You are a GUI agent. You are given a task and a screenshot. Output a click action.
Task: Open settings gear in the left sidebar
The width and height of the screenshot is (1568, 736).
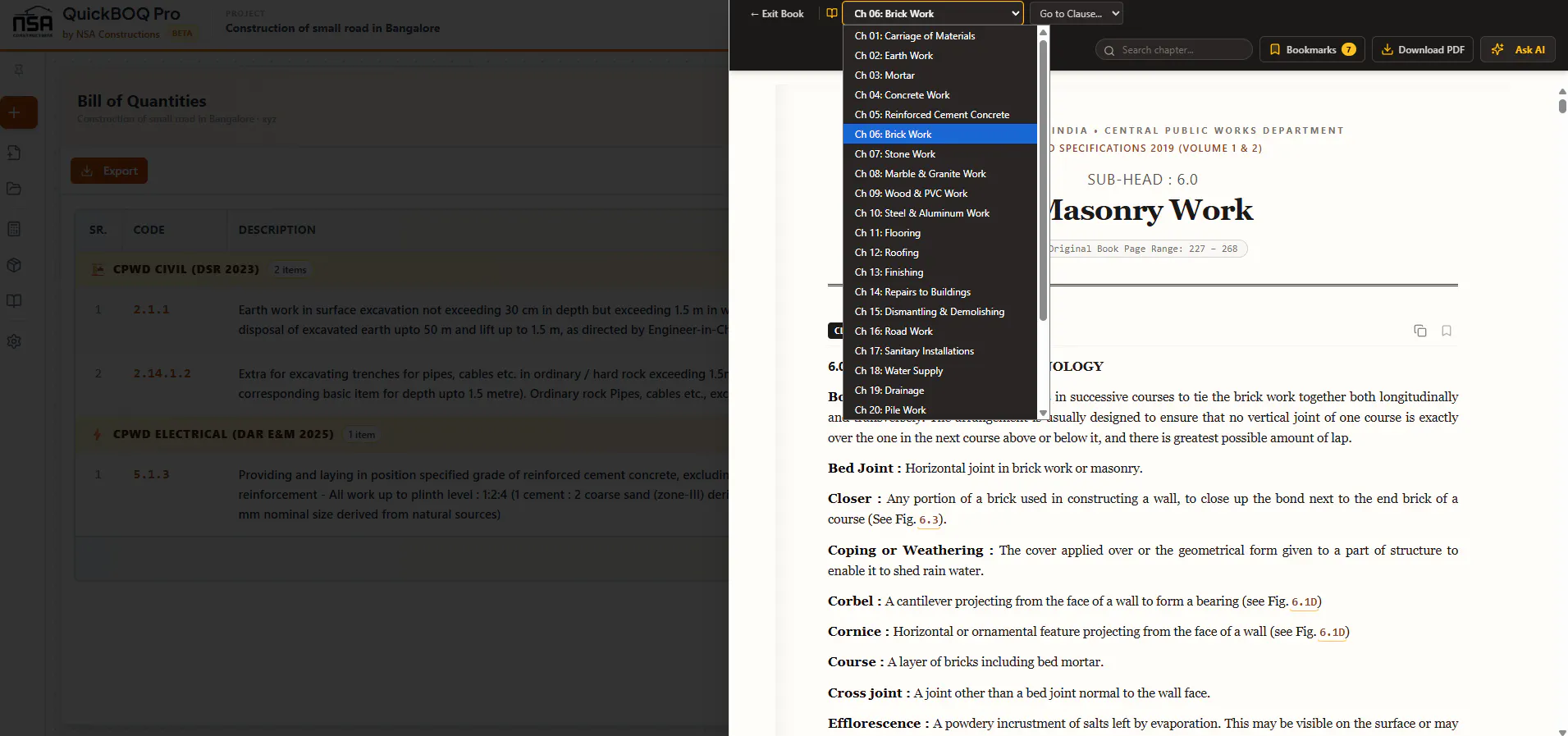coord(14,341)
